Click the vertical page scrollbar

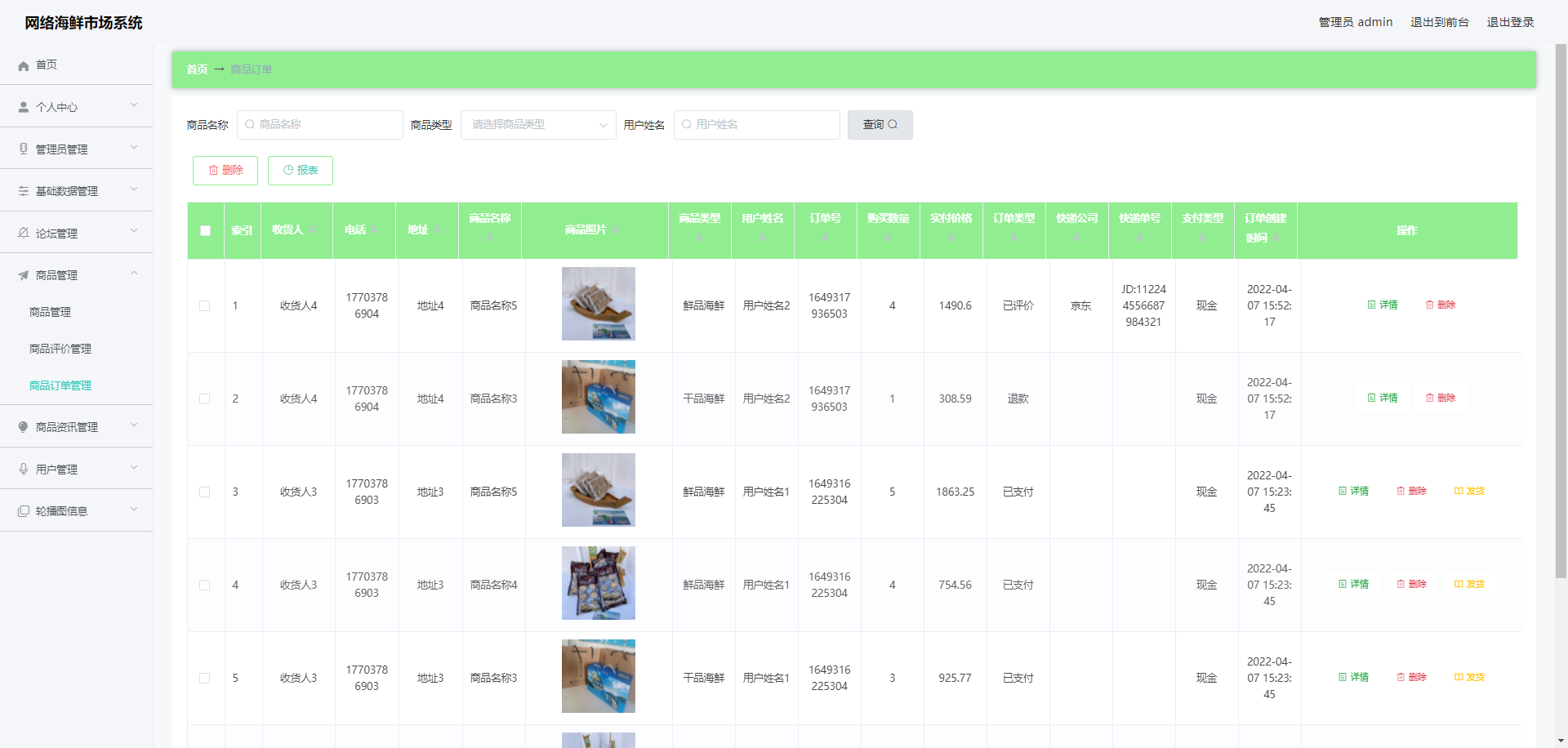point(1561,310)
